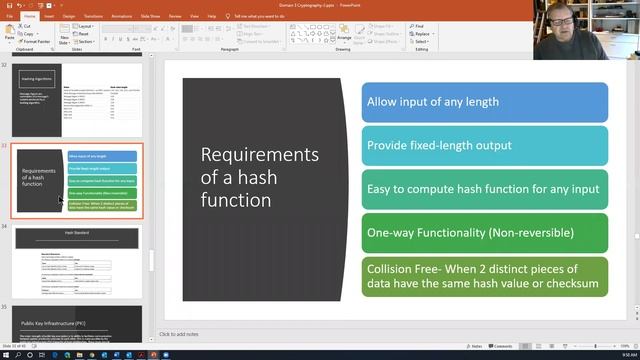
Task: Select slide 32 Hashing Algorithms thumbnail
Action: 77,100
